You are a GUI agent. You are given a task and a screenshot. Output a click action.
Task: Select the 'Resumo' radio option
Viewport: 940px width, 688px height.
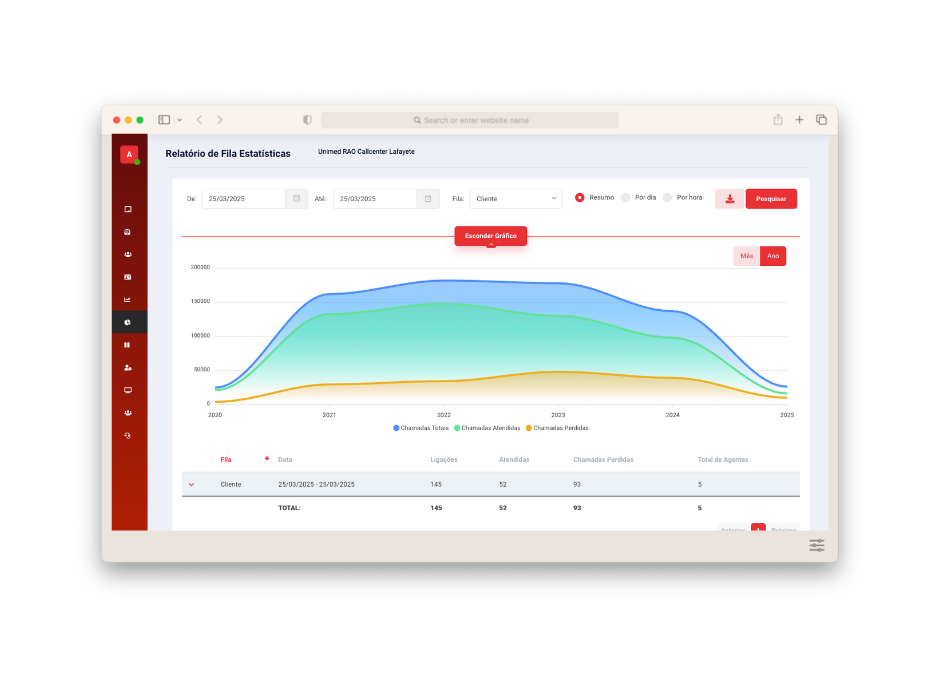[x=580, y=198]
